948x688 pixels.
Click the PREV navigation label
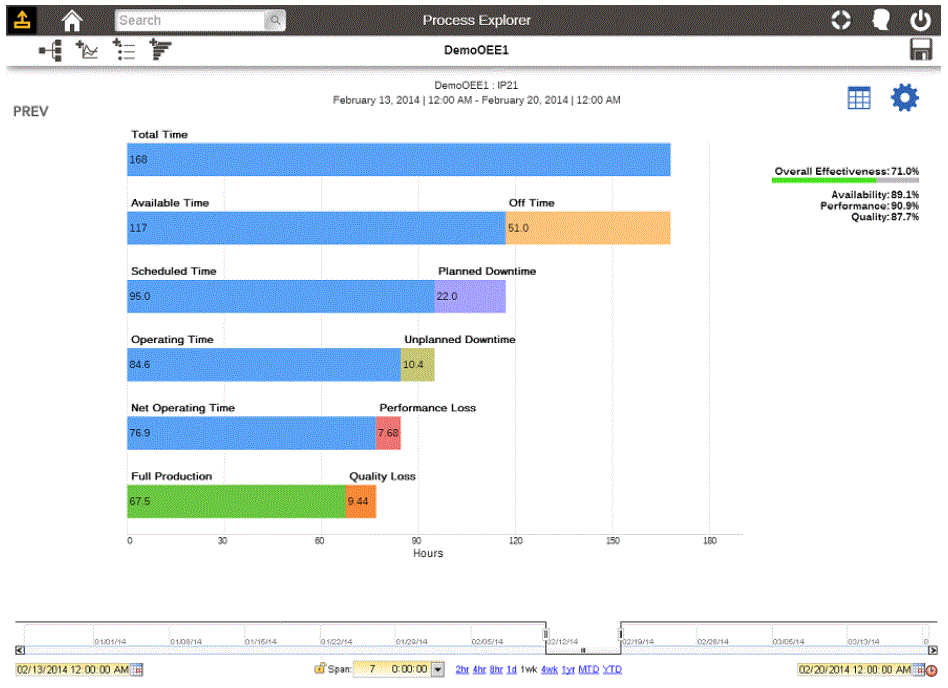point(31,111)
